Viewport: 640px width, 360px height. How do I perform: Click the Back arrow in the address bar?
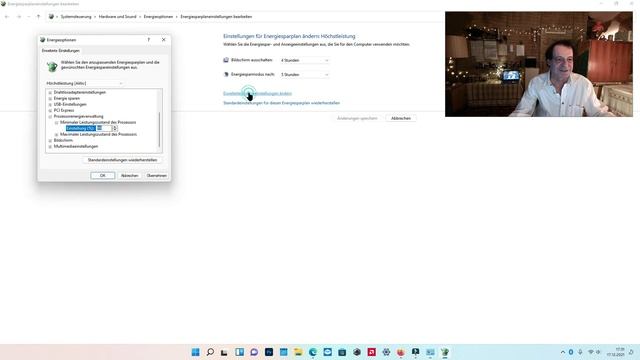click(x=7, y=17)
